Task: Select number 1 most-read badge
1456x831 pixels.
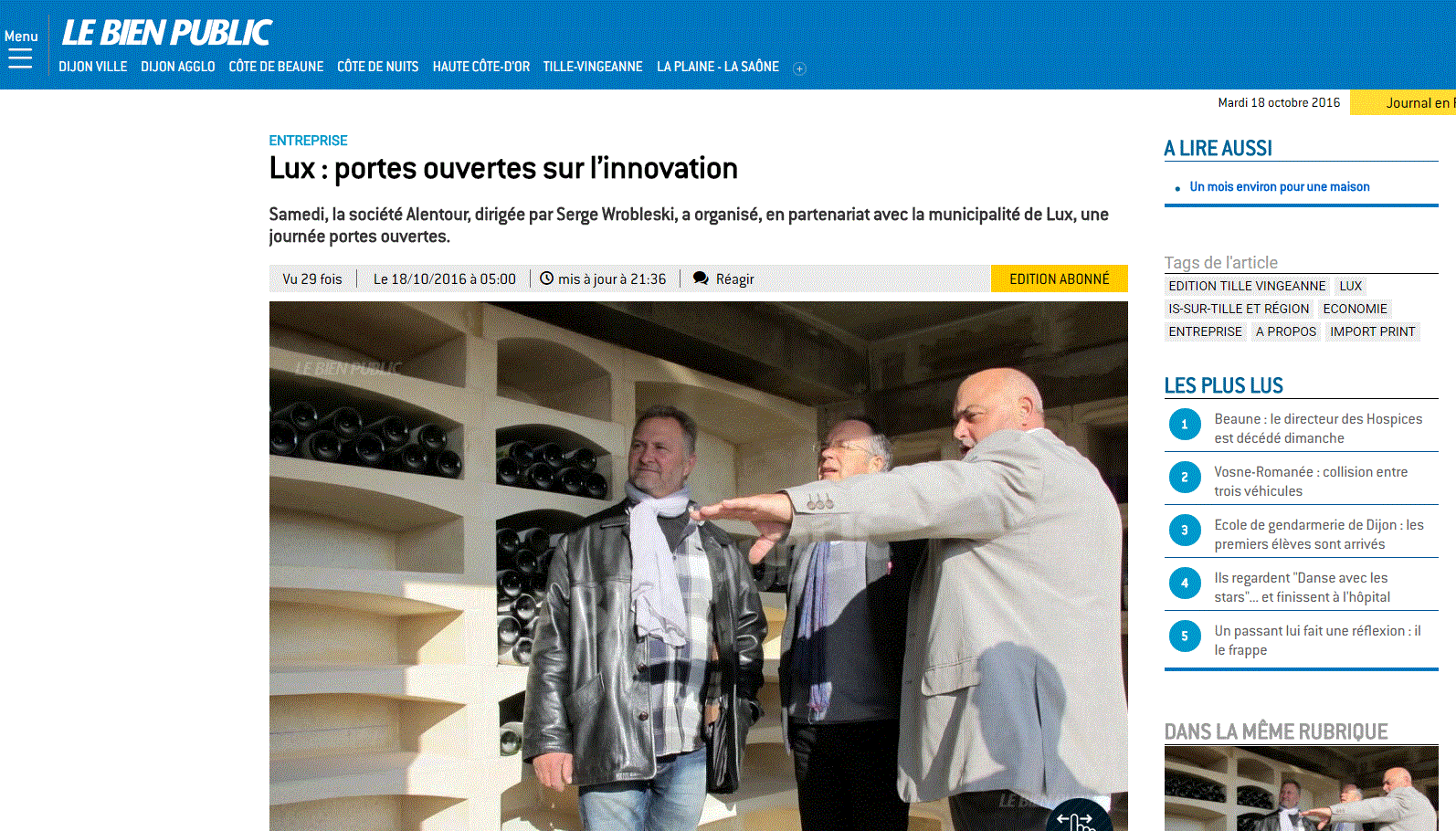Action: (1185, 425)
